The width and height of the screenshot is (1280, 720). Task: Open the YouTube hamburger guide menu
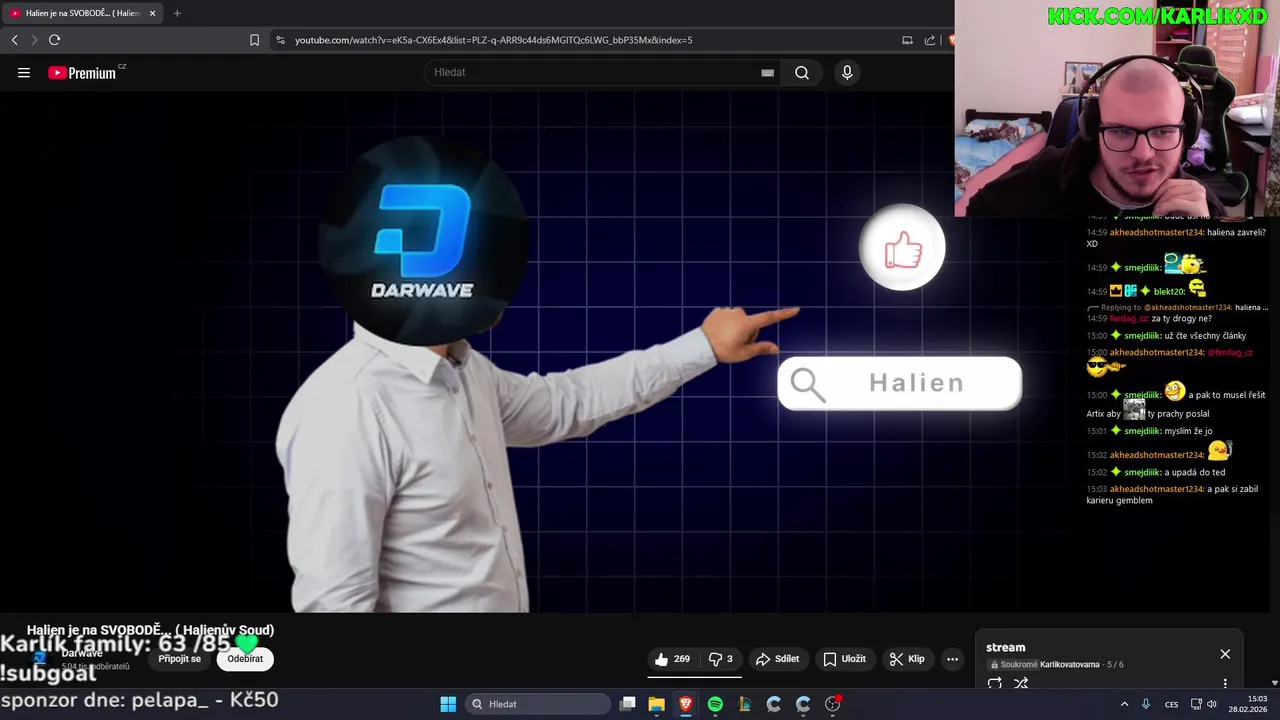(x=24, y=73)
